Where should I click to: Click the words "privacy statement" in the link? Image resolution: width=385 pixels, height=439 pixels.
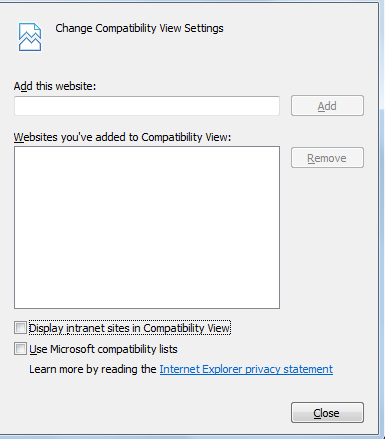289,369
